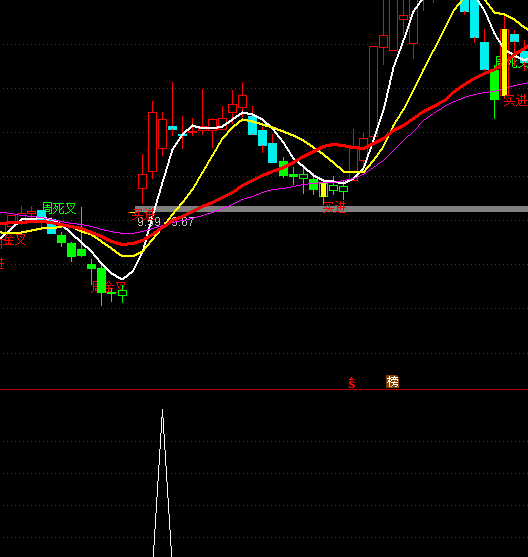Click the small yellow candle above middle 买进
Viewport: 528px width, 557px height.
(323, 190)
